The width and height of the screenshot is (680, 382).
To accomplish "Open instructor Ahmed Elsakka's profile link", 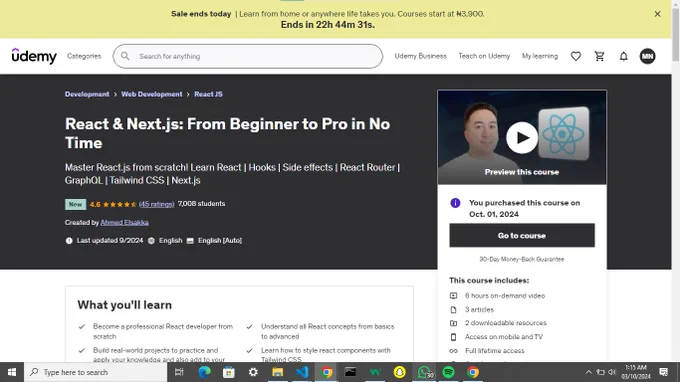I will [124, 222].
